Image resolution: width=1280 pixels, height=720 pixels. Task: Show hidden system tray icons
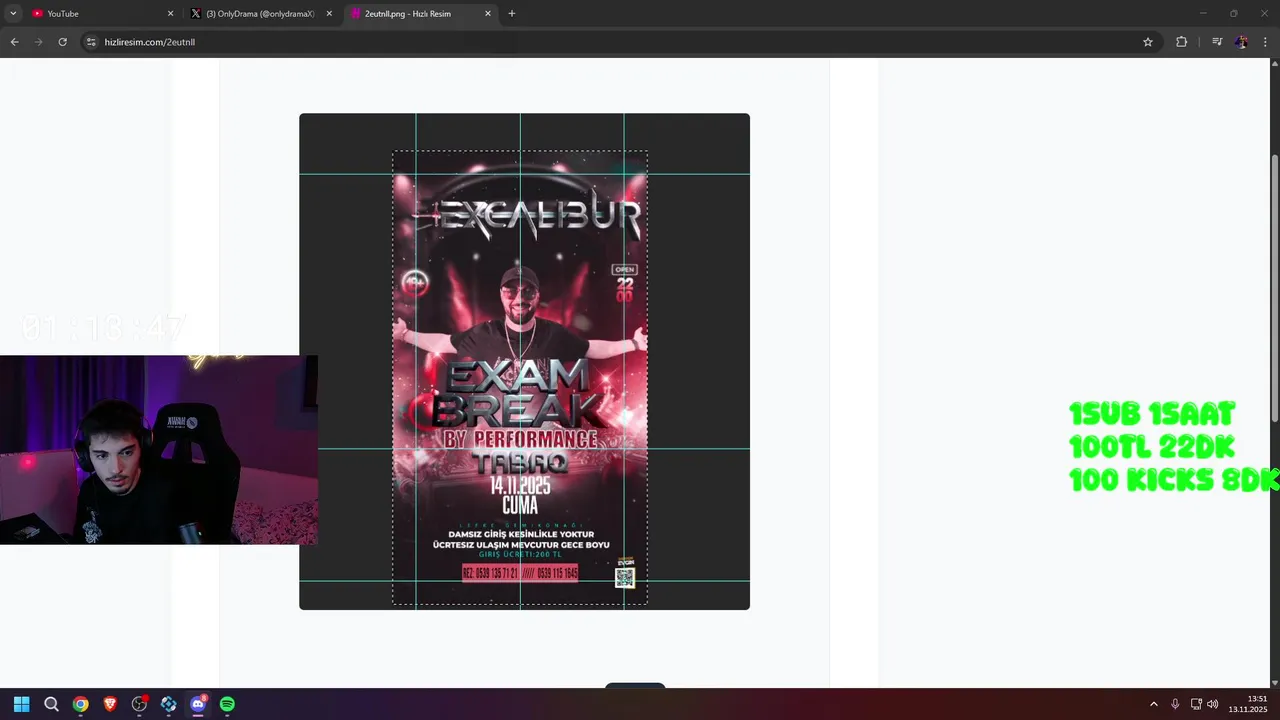click(1153, 704)
